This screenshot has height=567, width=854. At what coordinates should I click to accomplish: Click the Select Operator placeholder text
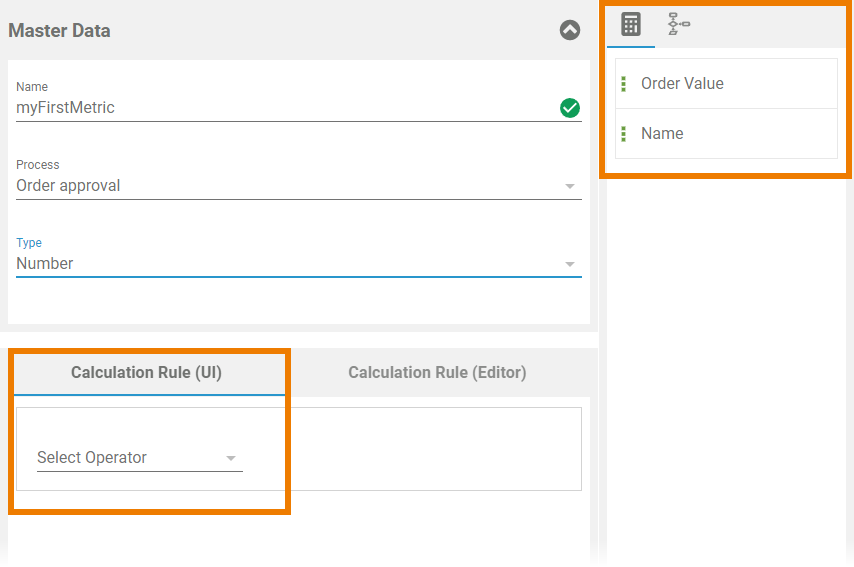click(92, 458)
